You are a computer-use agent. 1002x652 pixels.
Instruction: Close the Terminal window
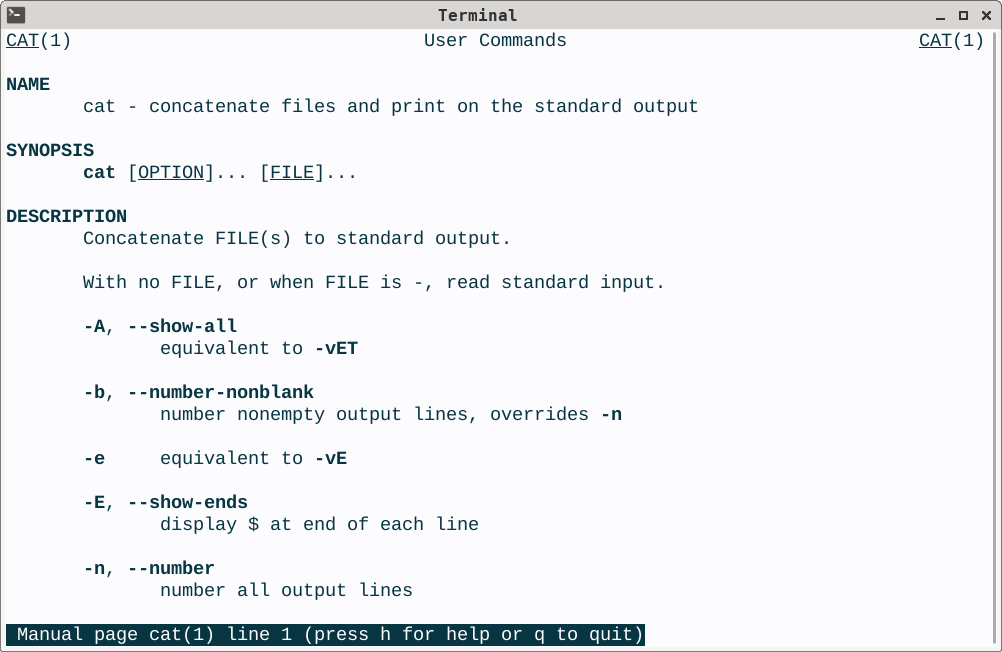click(x=986, y=15)
